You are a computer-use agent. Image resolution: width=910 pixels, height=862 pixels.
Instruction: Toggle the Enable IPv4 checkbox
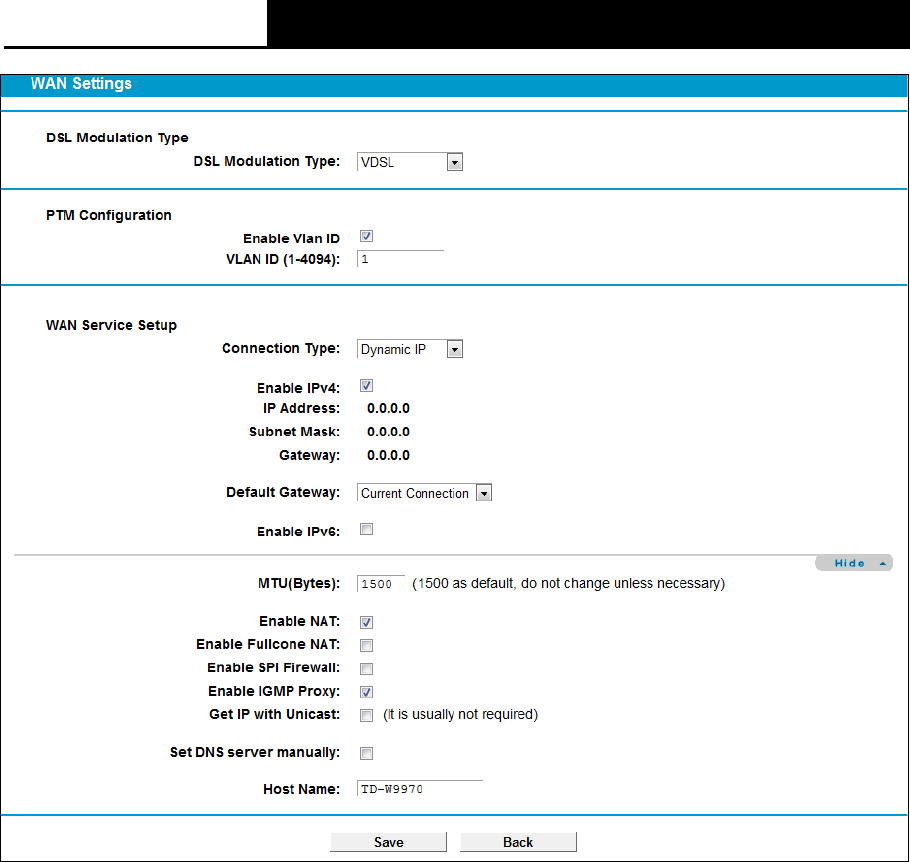pos(366,386)
